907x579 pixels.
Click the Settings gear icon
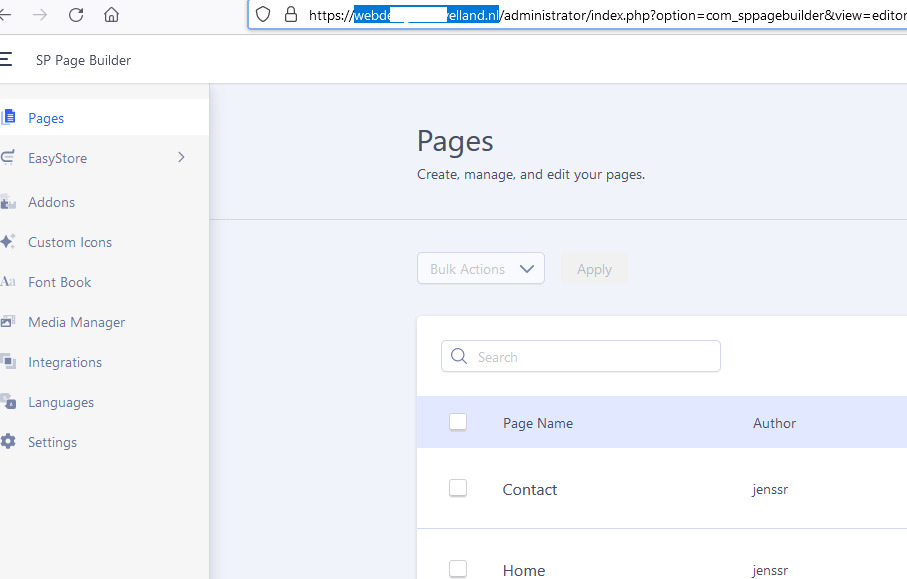pos(9,442)
